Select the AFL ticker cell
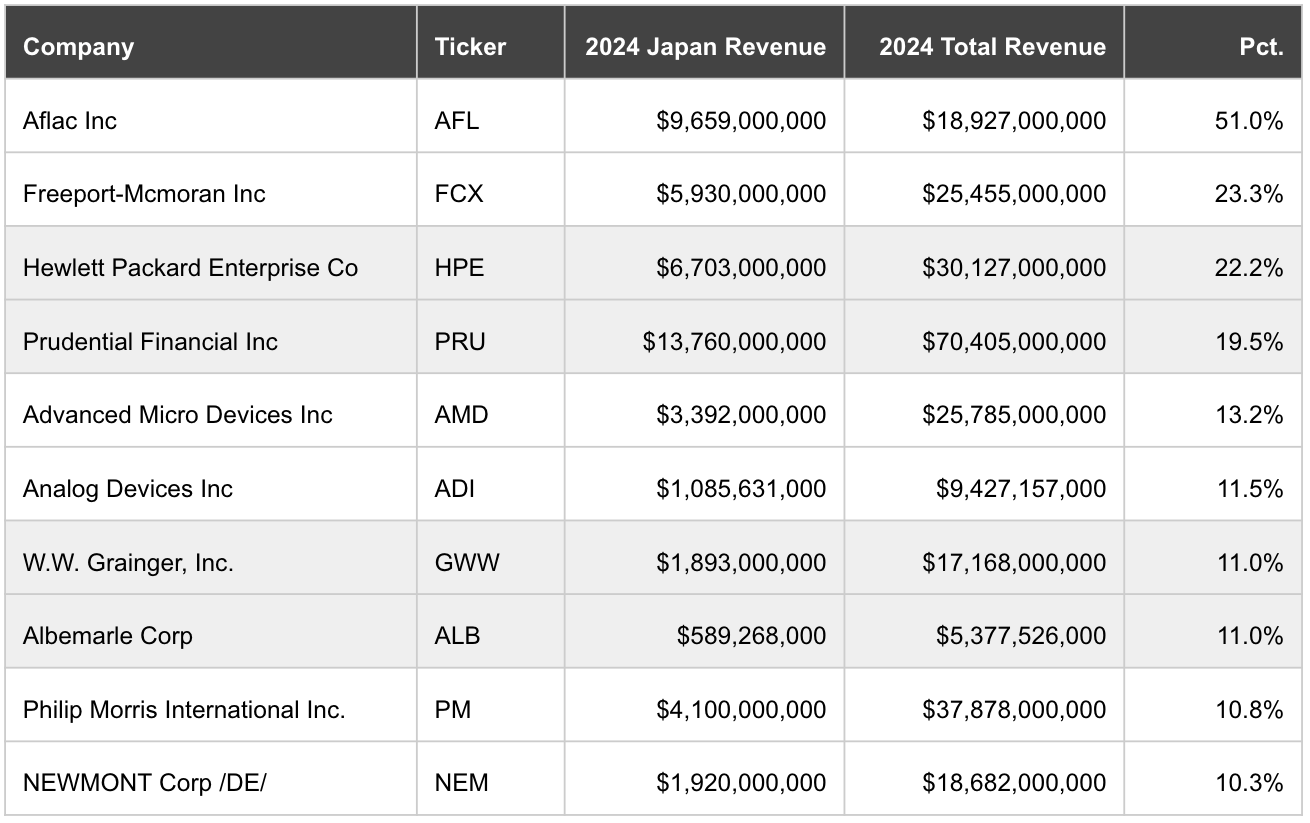Viewport: 1310px width, 823px height. click(x=490, y=116)
